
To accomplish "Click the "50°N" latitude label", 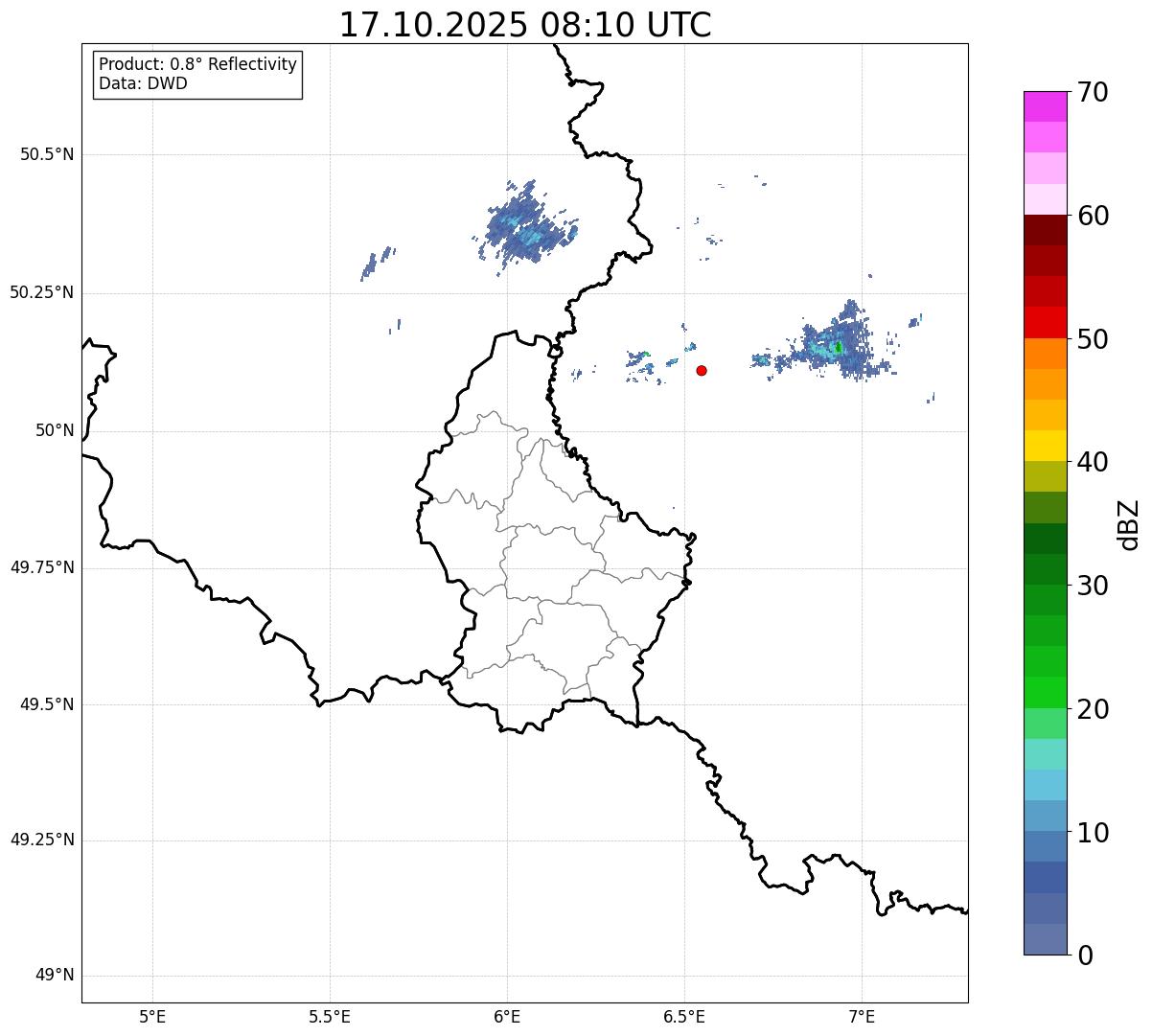I will [55, 430].
